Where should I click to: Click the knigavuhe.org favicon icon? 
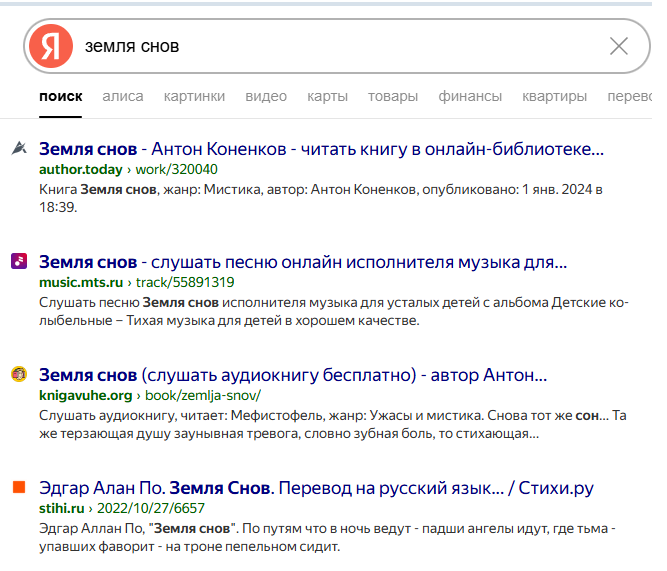[x=18, y=374]
